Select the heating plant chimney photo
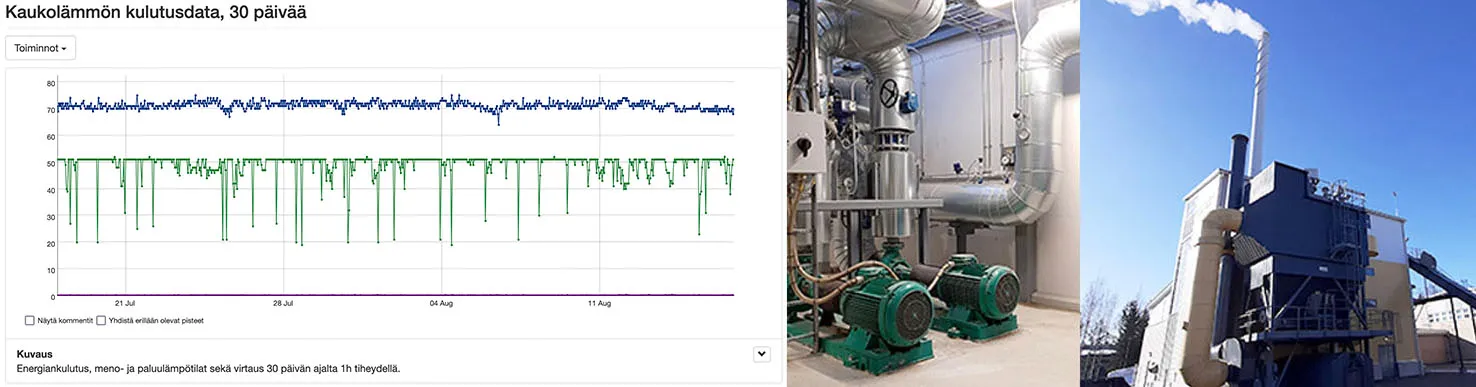Viewport: 1476px width, 387px height. [x=1278, y=193]
